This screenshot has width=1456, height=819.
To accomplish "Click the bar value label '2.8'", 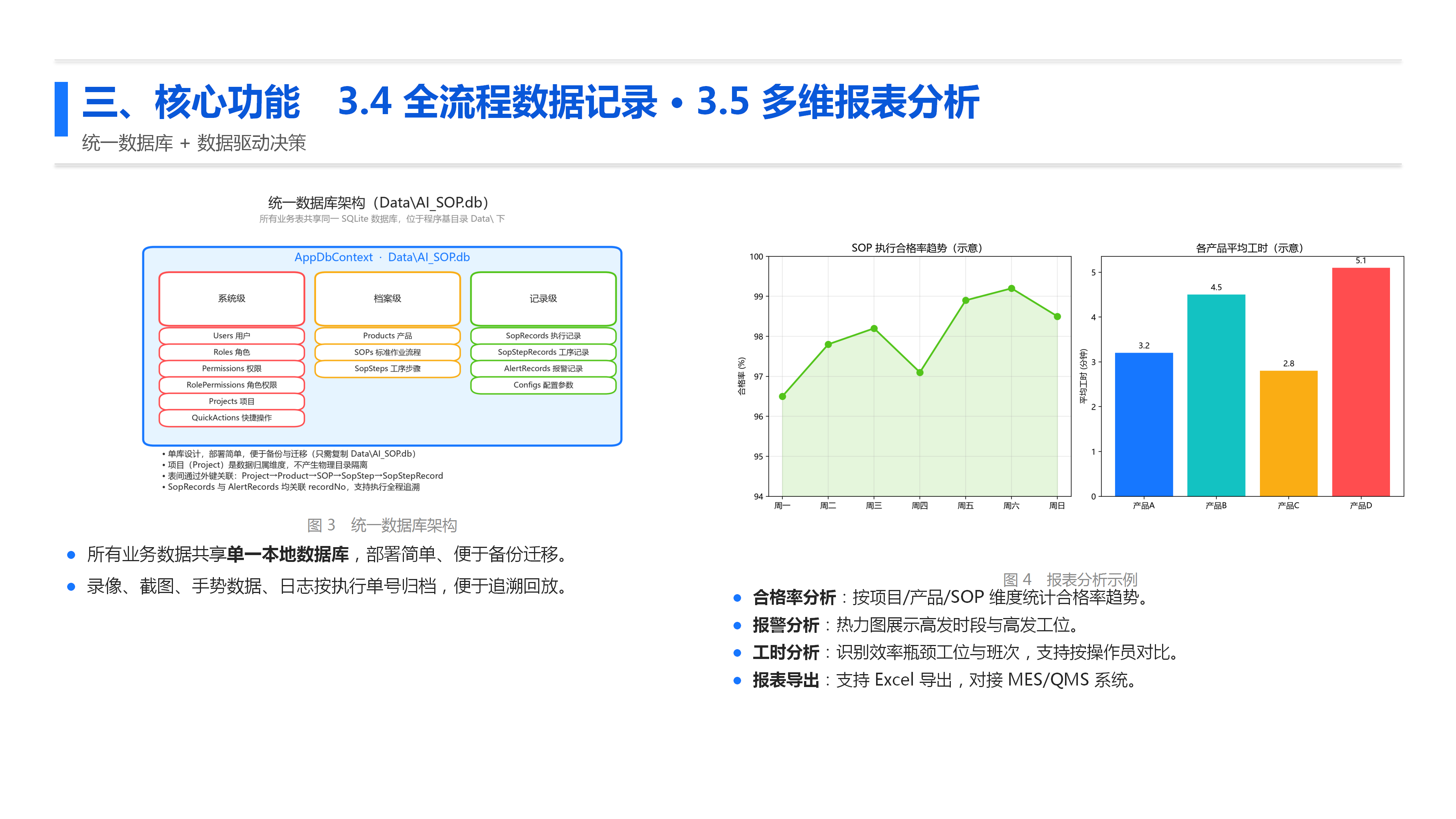I will pyautogui.click(x=1288, y=364).
